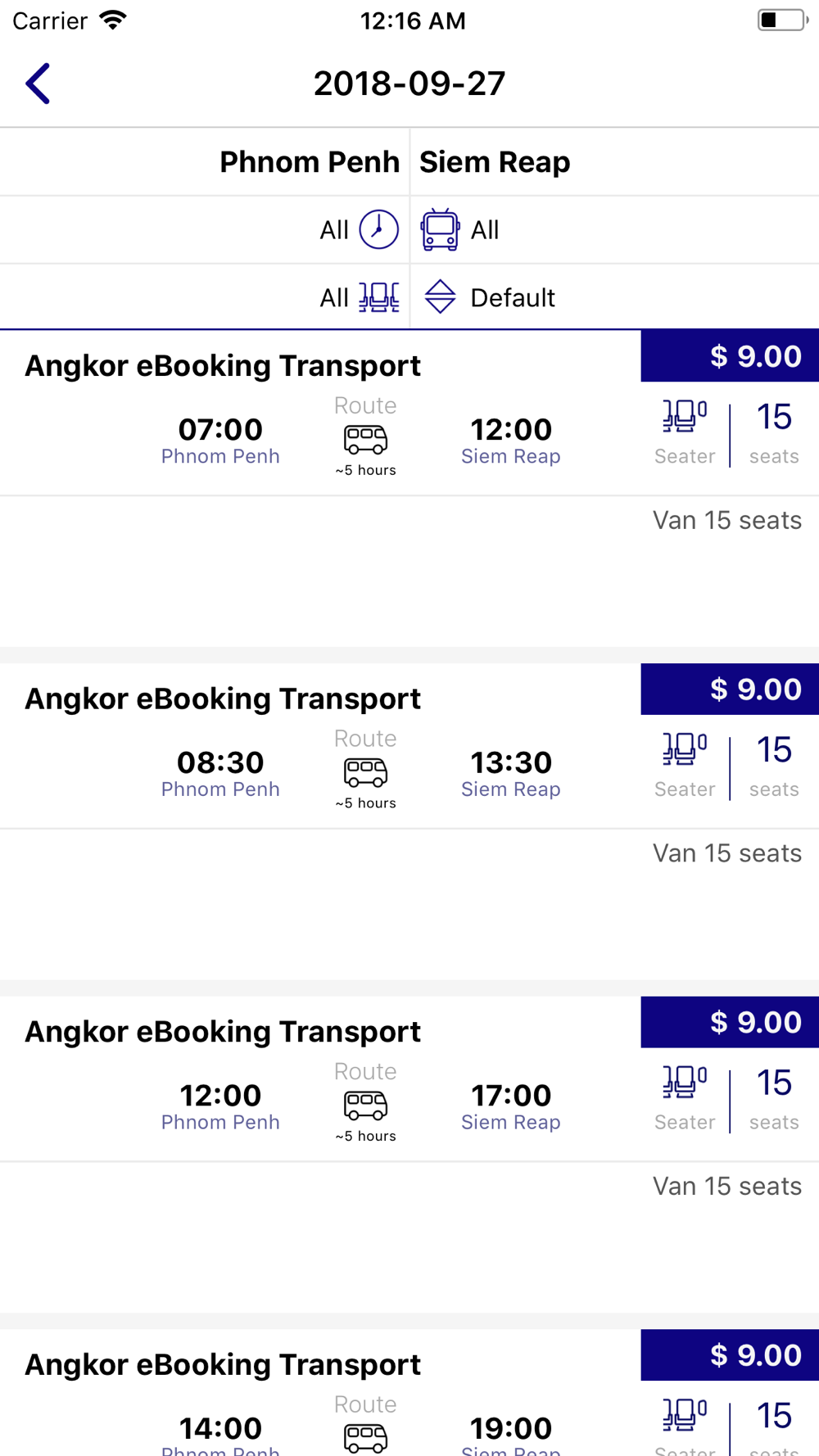819x1456 pixels.
Task: Tap the back arrow icon
Action: coord(38,84)
